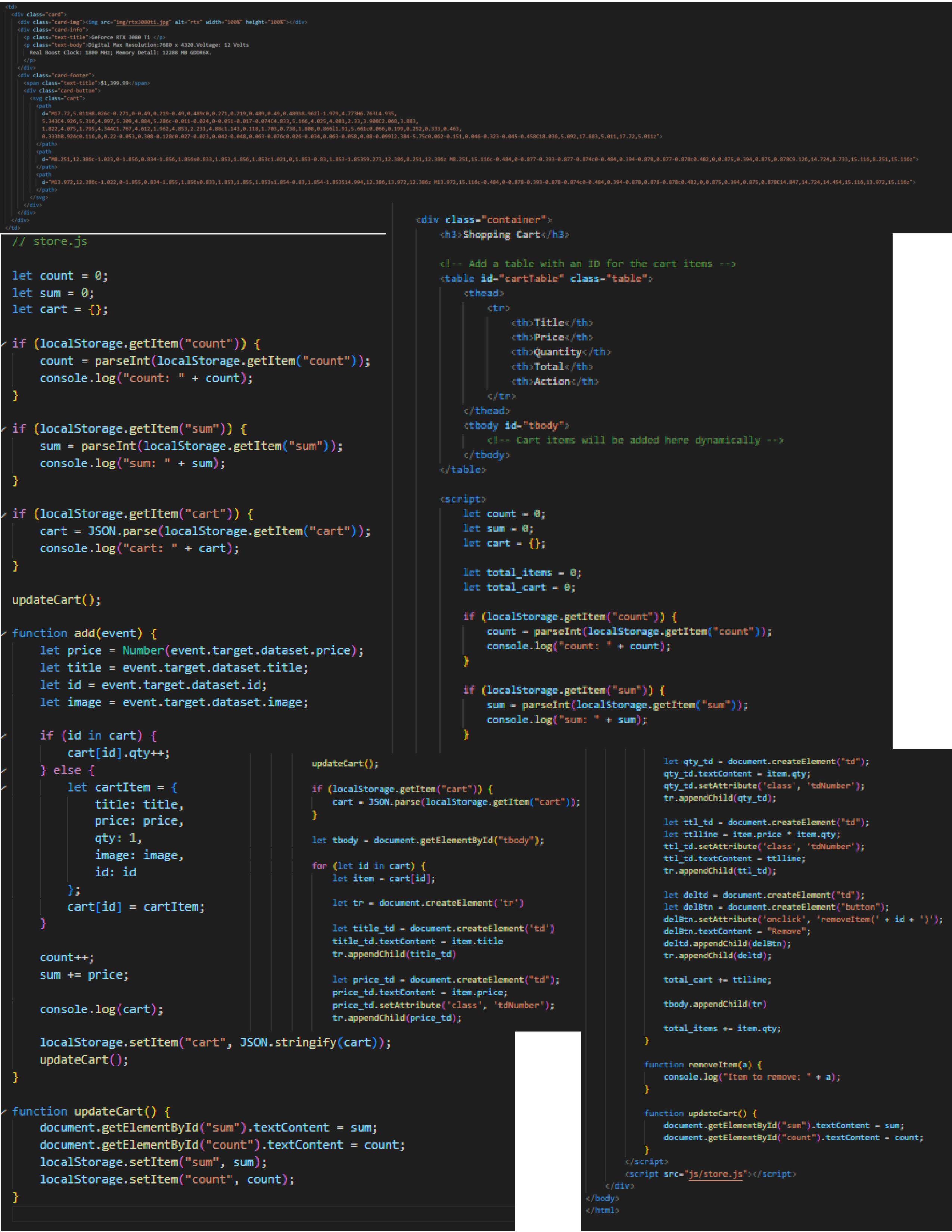The height and width of the screenshot is (1232, 952).
Task: Collapse the if localStorage count block
Action: pyautogui.click(x=3, y=344)
